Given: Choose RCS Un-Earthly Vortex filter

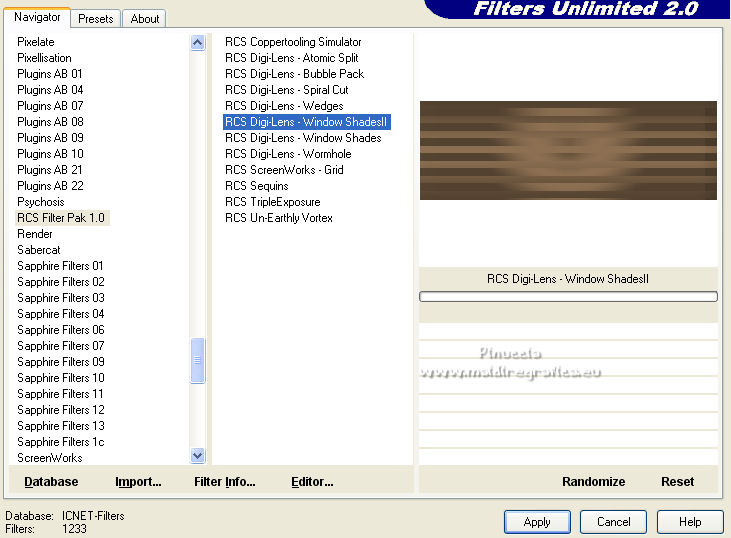Looking at the screenshot, I should tap(279, 218).
